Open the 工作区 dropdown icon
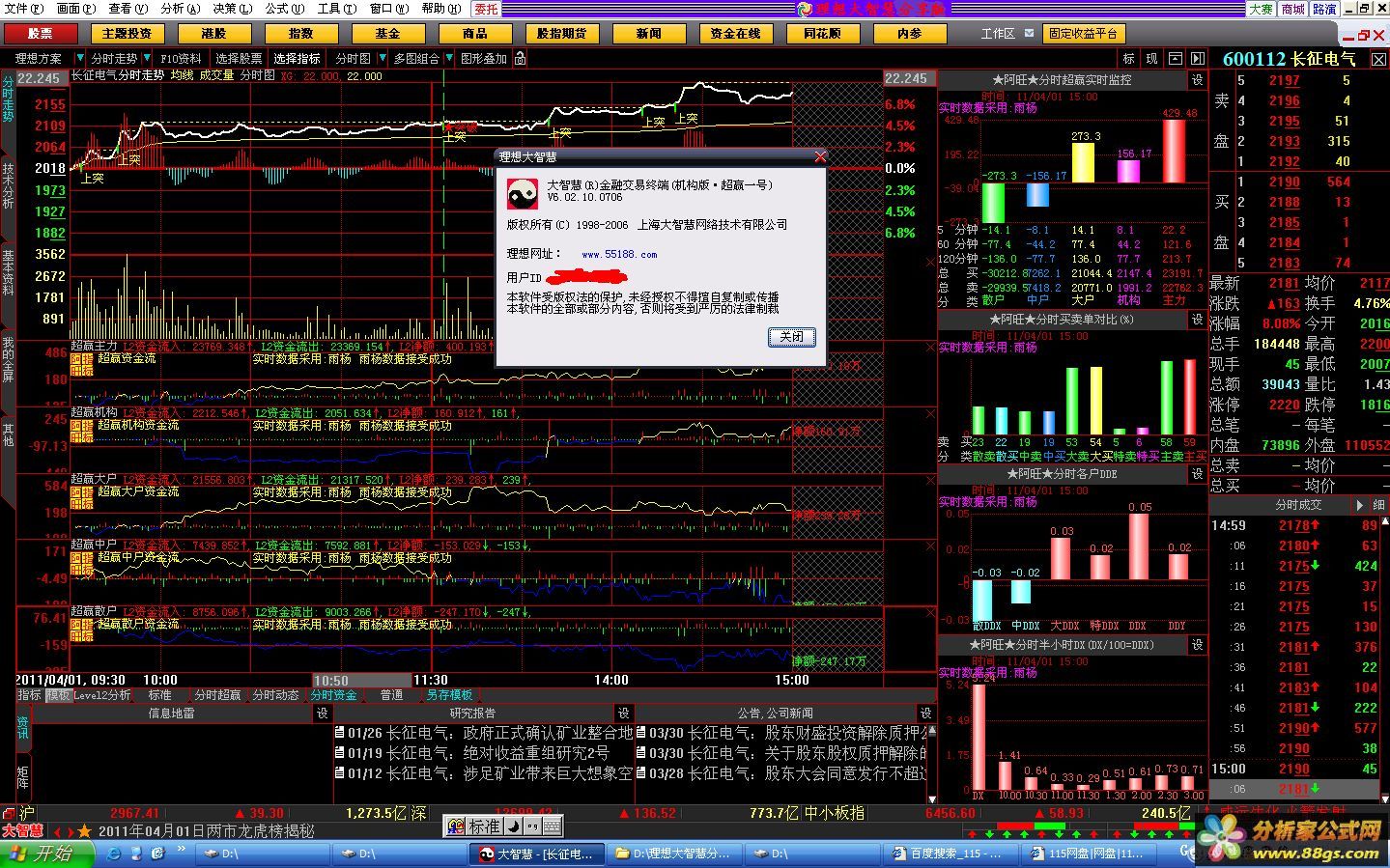This screenshot has width=1390, height=868. [x=1030, y=33]
